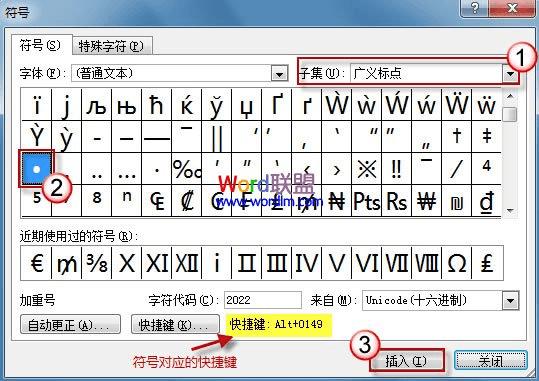Pick the superscript 4 symbol
This screenshot has width=539, height=381.
pyautogui.click(x=486, y=168)
